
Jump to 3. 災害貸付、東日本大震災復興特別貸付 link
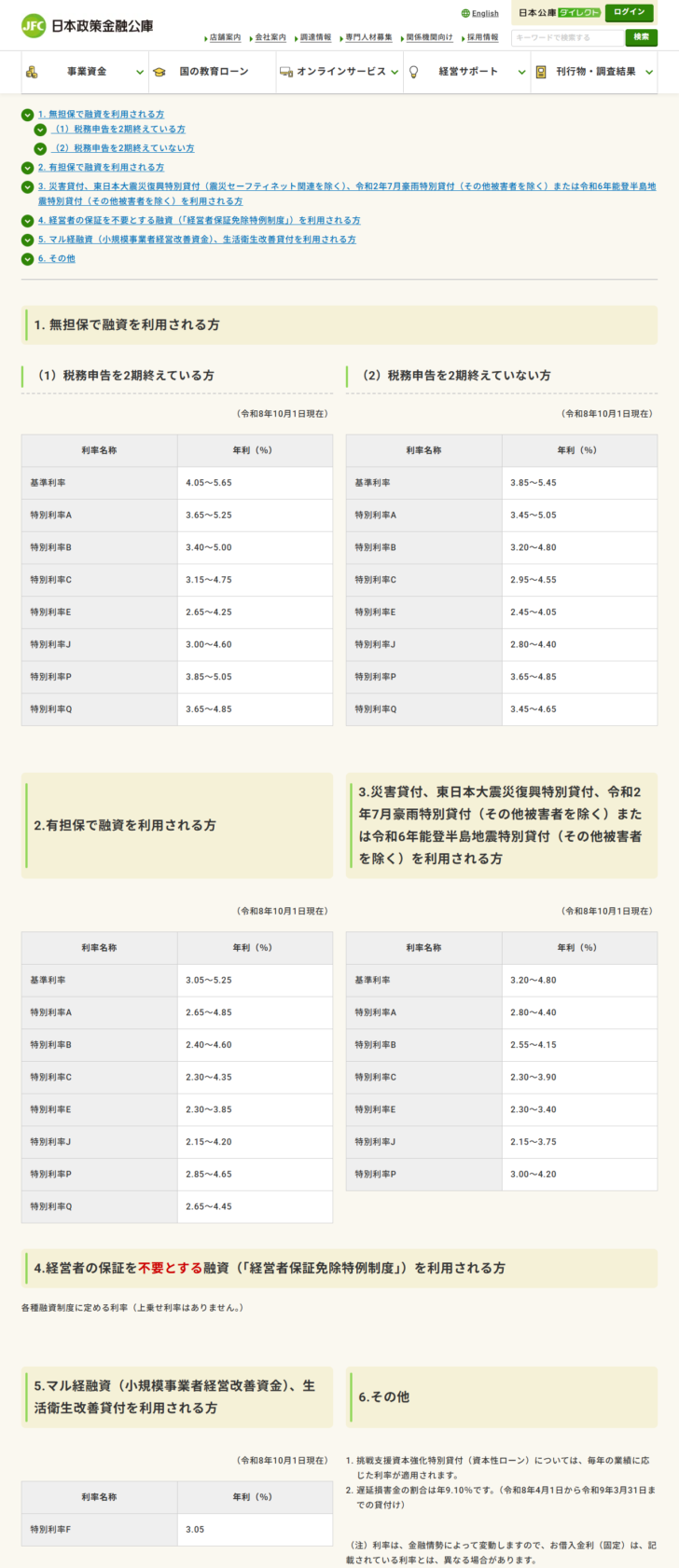(347, 194)
